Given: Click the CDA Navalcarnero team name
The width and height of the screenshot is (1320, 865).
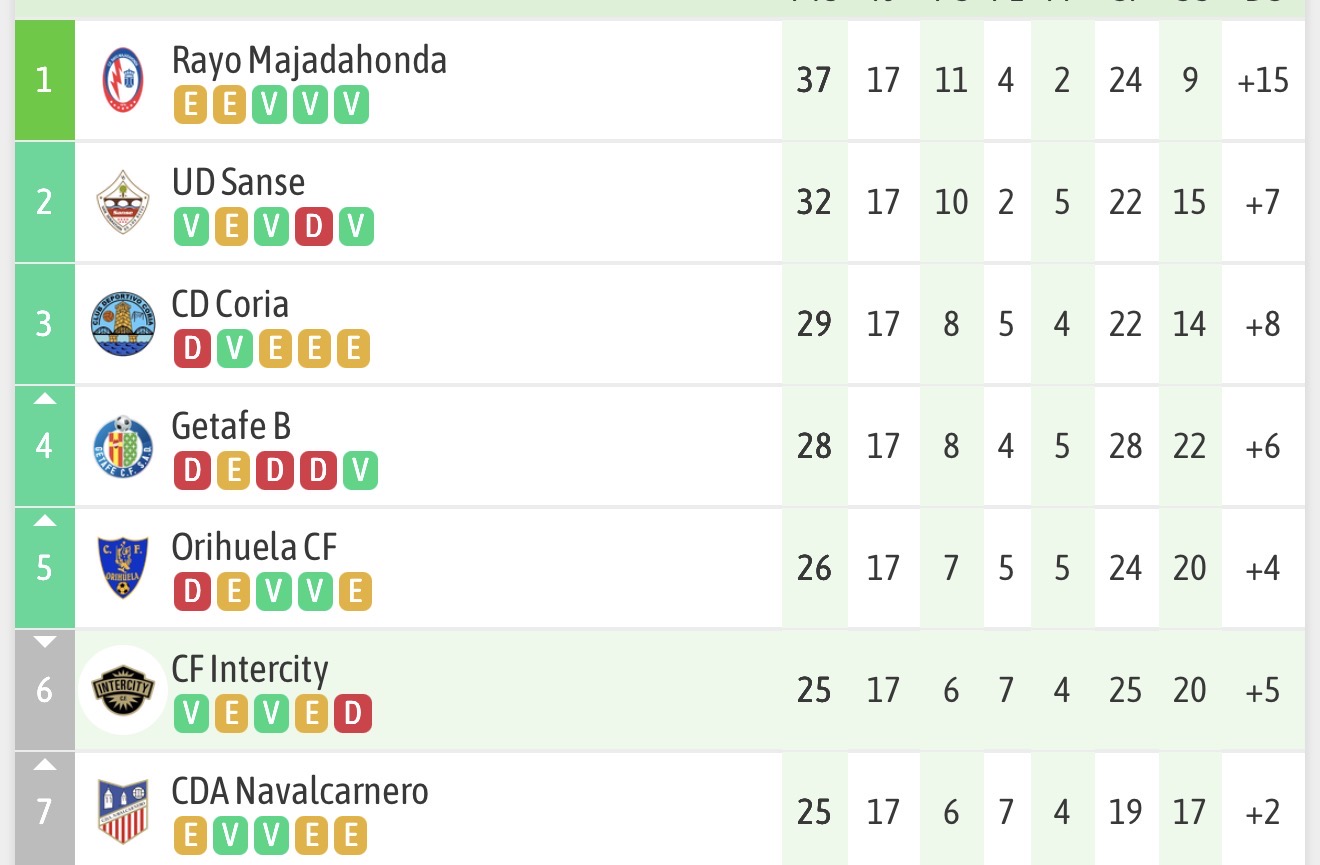Looking at the screenshot, I should 300,791.
